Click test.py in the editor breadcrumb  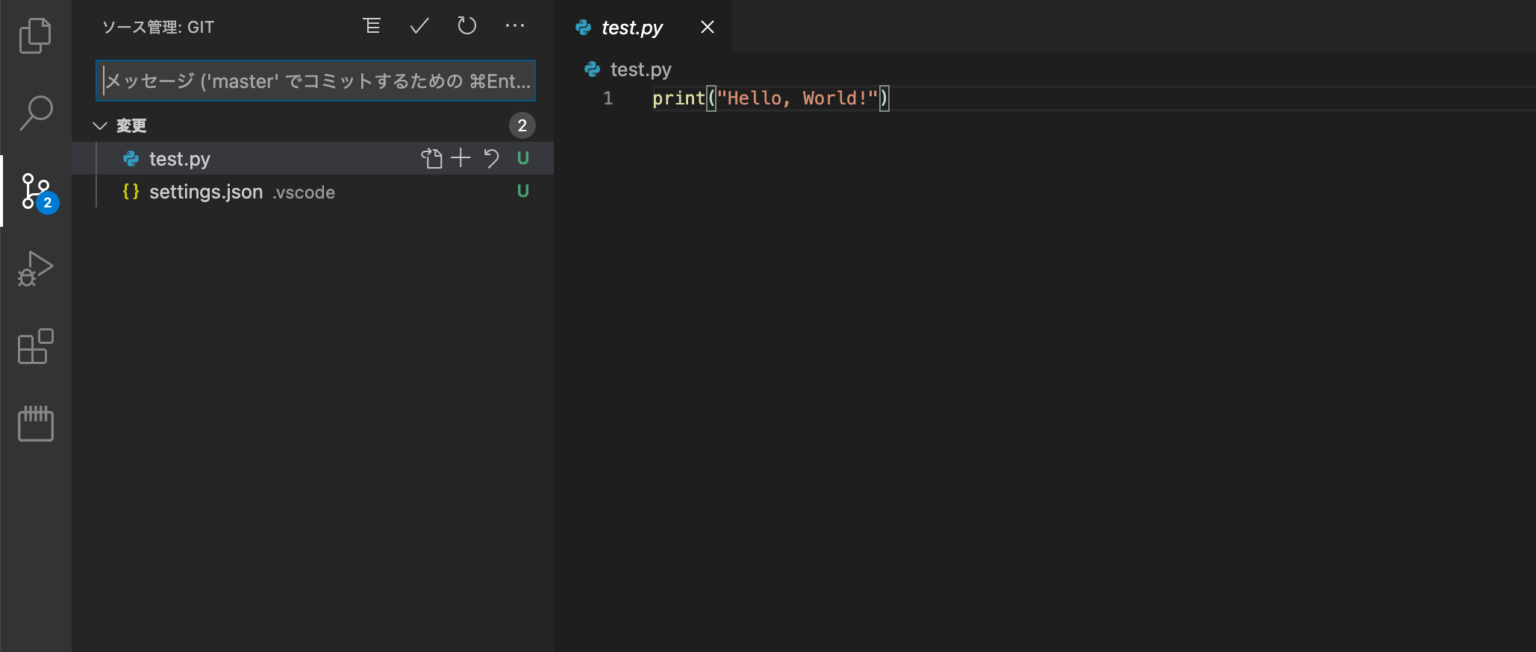point(640,70)
